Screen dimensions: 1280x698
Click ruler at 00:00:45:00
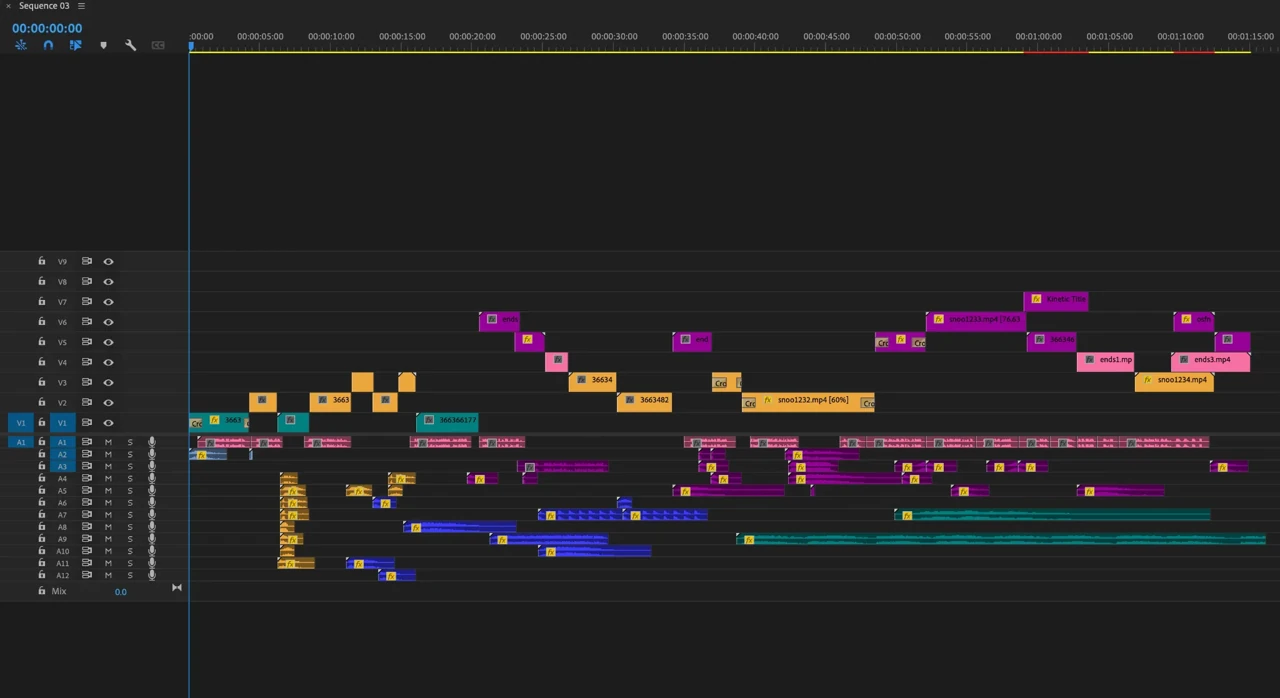click(826, 37)
